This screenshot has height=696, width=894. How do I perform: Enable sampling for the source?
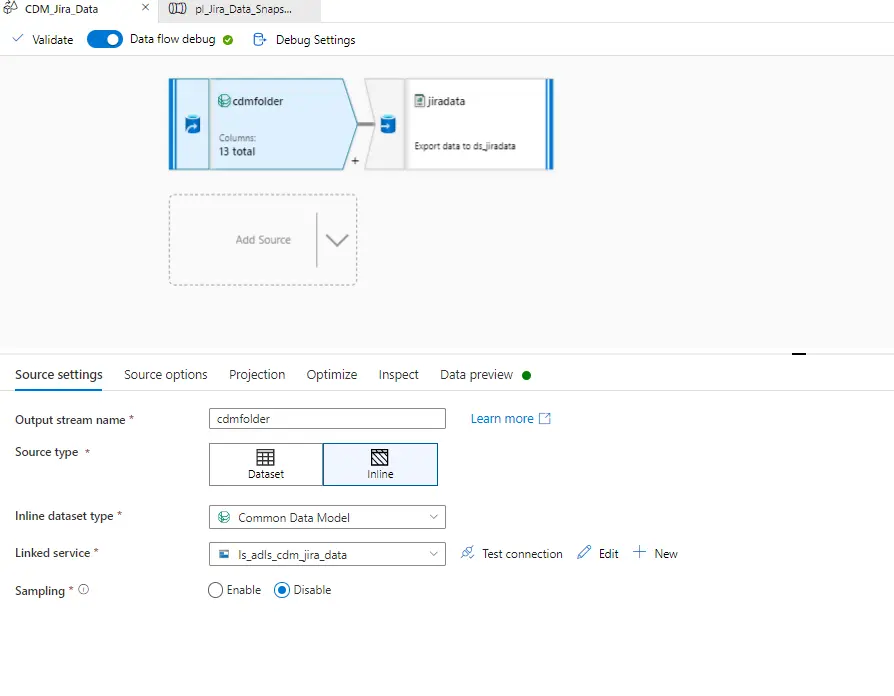point(214,590)
